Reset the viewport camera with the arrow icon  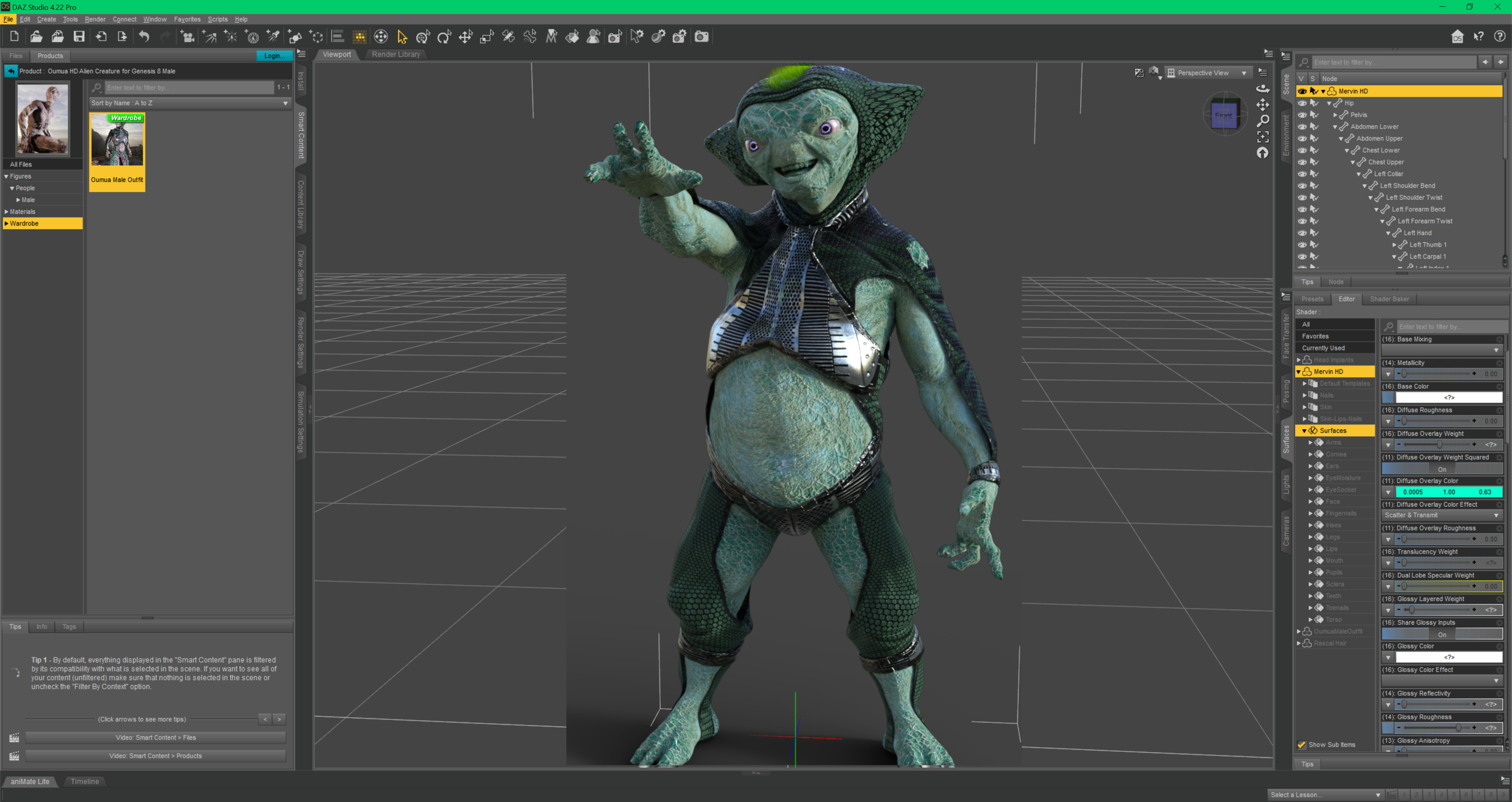(1262, 153)
